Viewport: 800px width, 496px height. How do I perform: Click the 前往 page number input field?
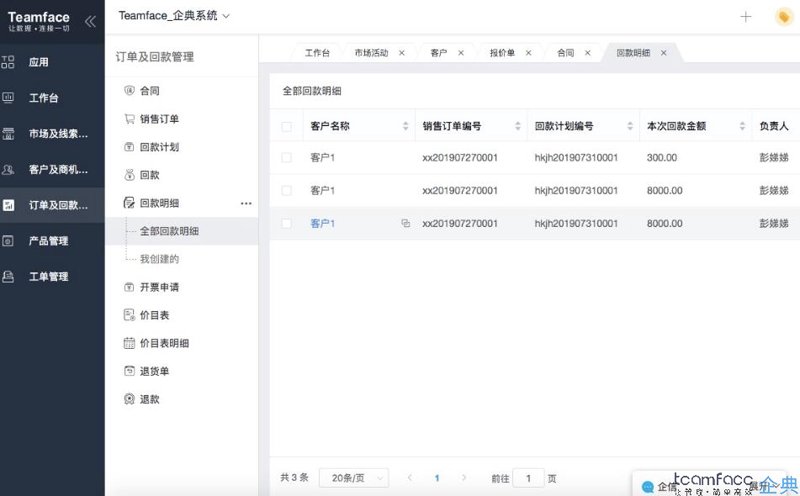528,478
